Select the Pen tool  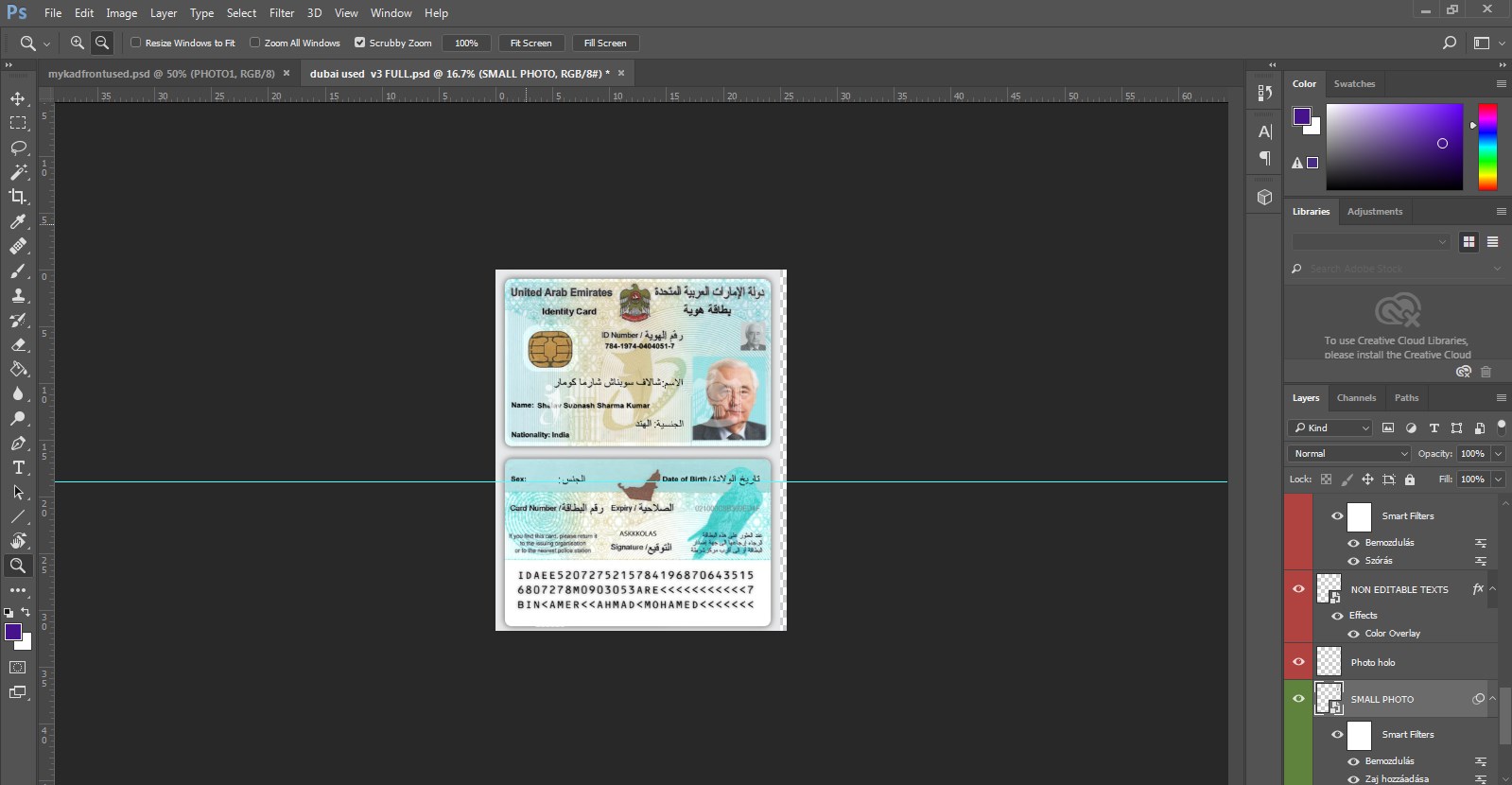[18, 443]
